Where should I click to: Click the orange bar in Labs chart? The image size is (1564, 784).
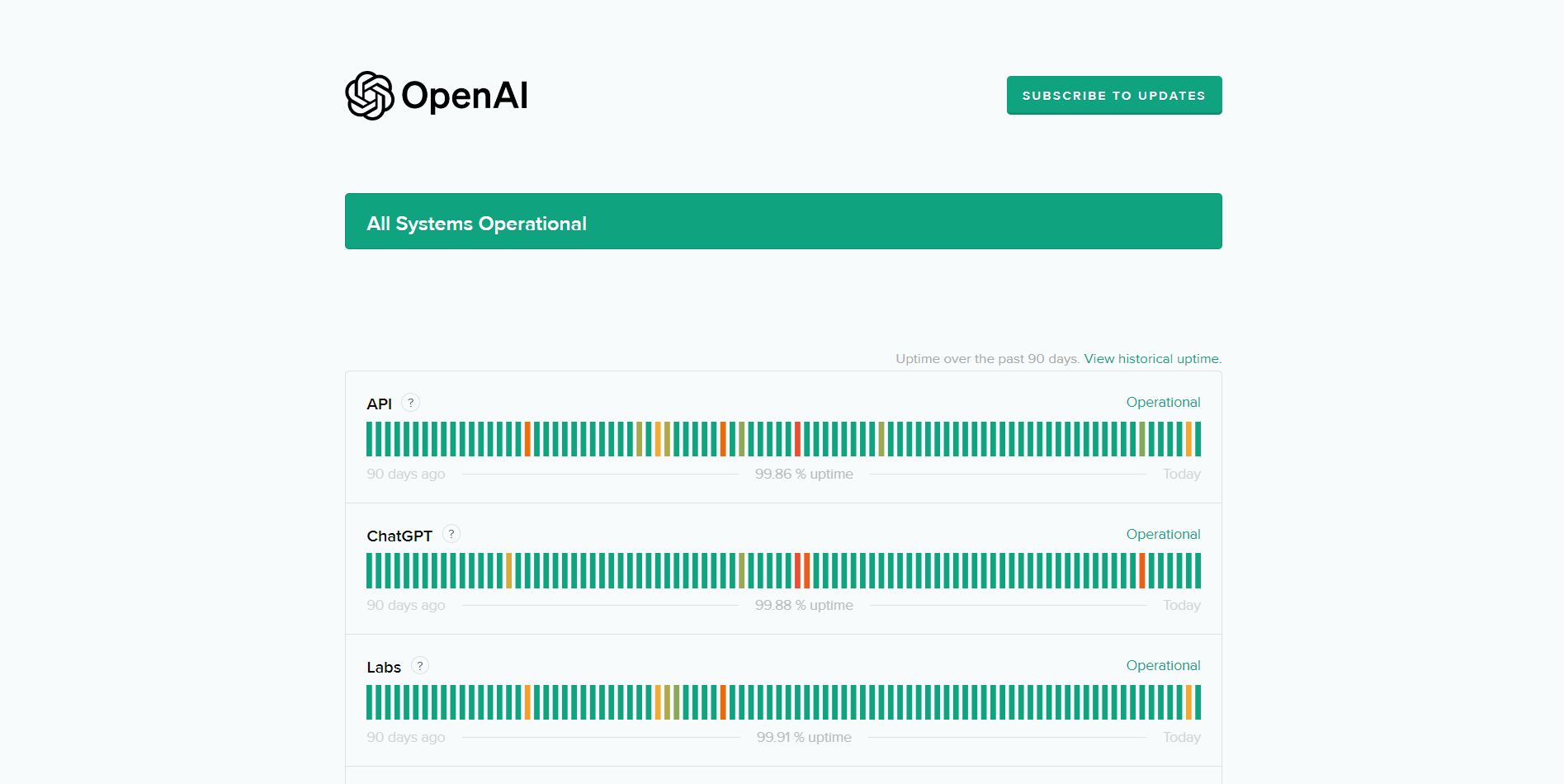tap(723, 702)
